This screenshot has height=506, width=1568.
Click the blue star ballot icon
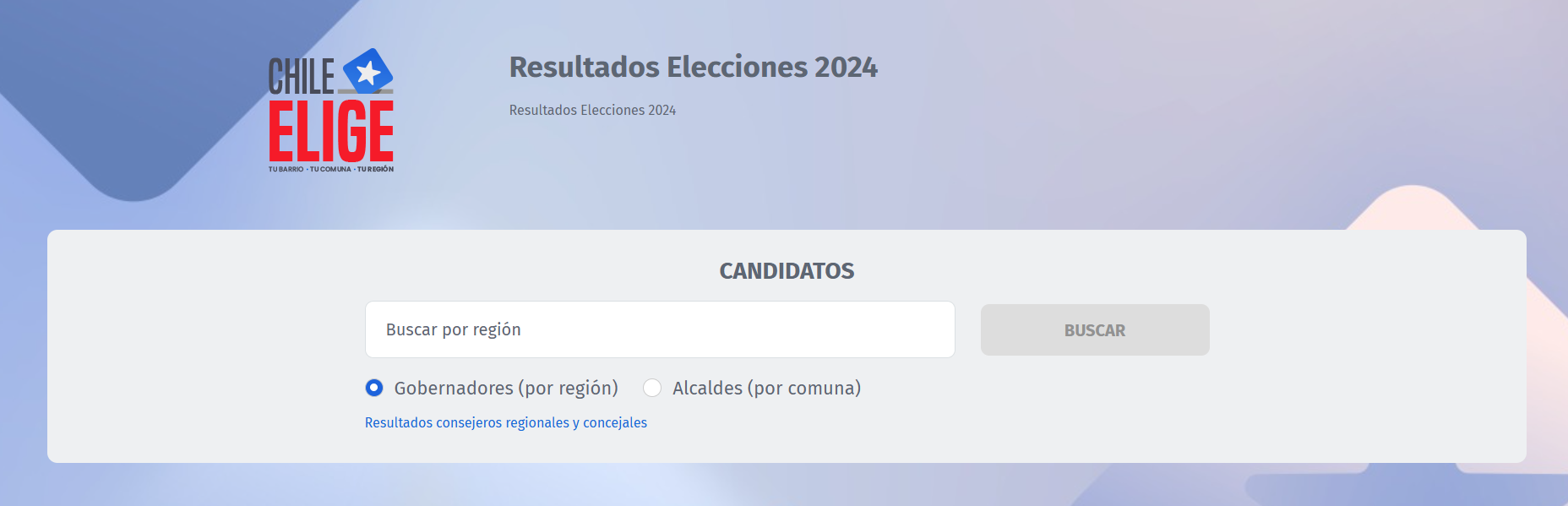368,72
